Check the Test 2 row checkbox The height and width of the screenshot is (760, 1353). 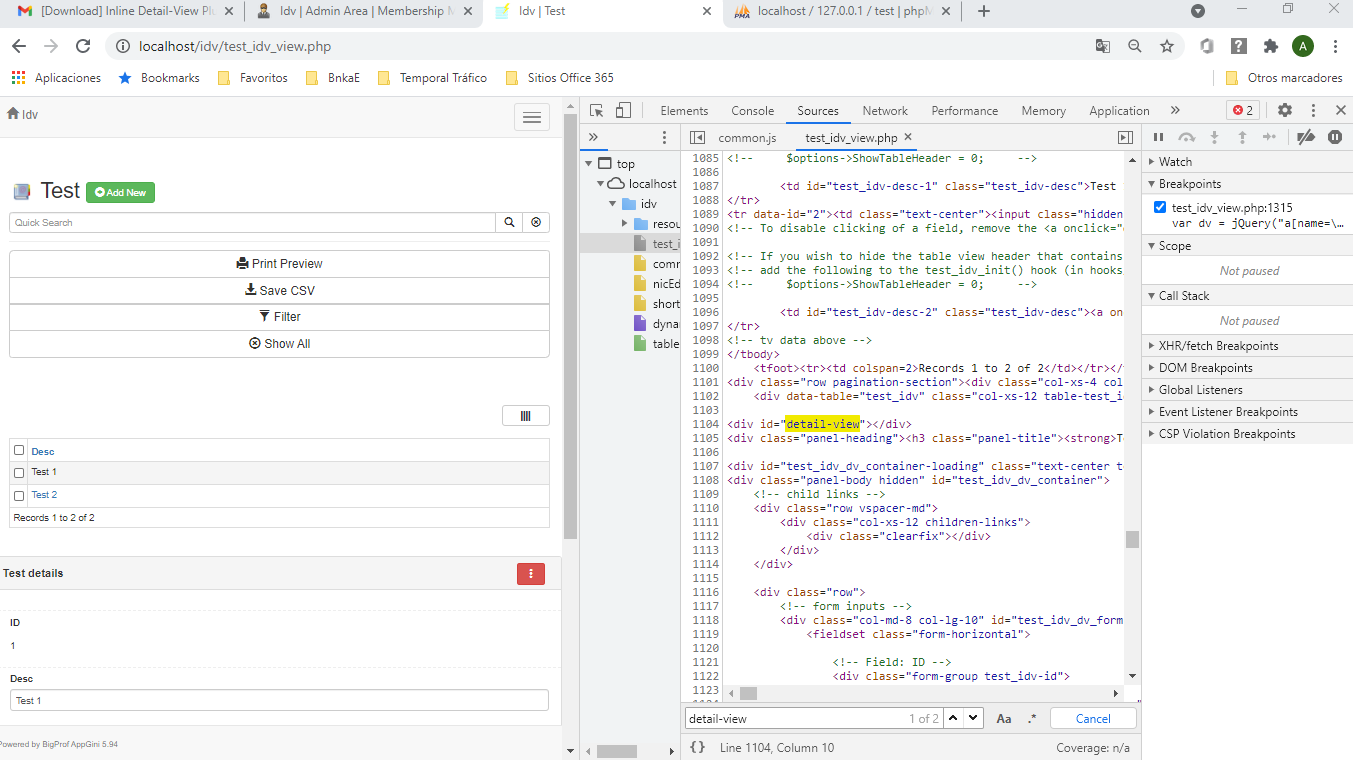pos(19,495)
